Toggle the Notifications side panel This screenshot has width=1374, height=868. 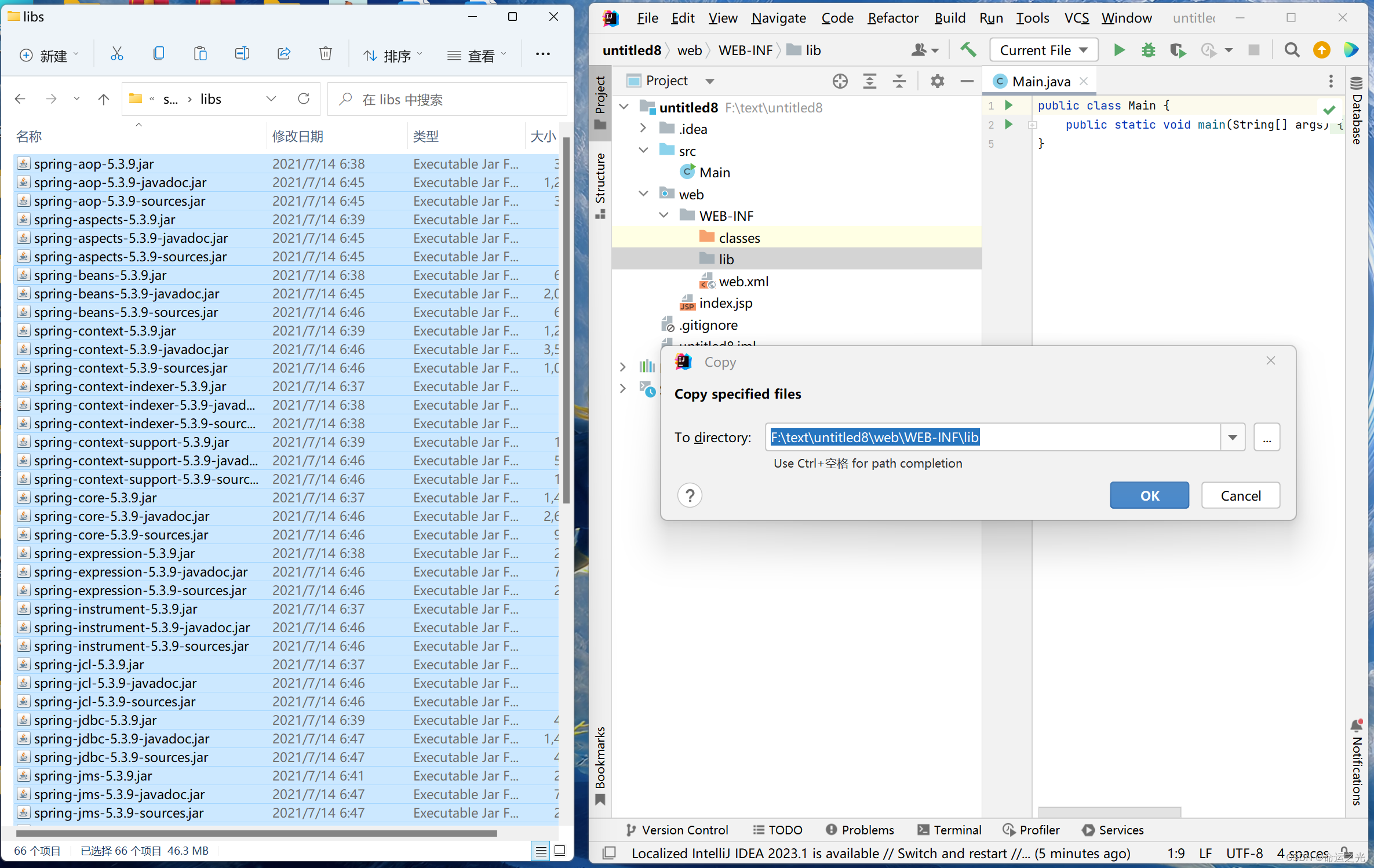pyautogui.click(x=1357, y=762)
